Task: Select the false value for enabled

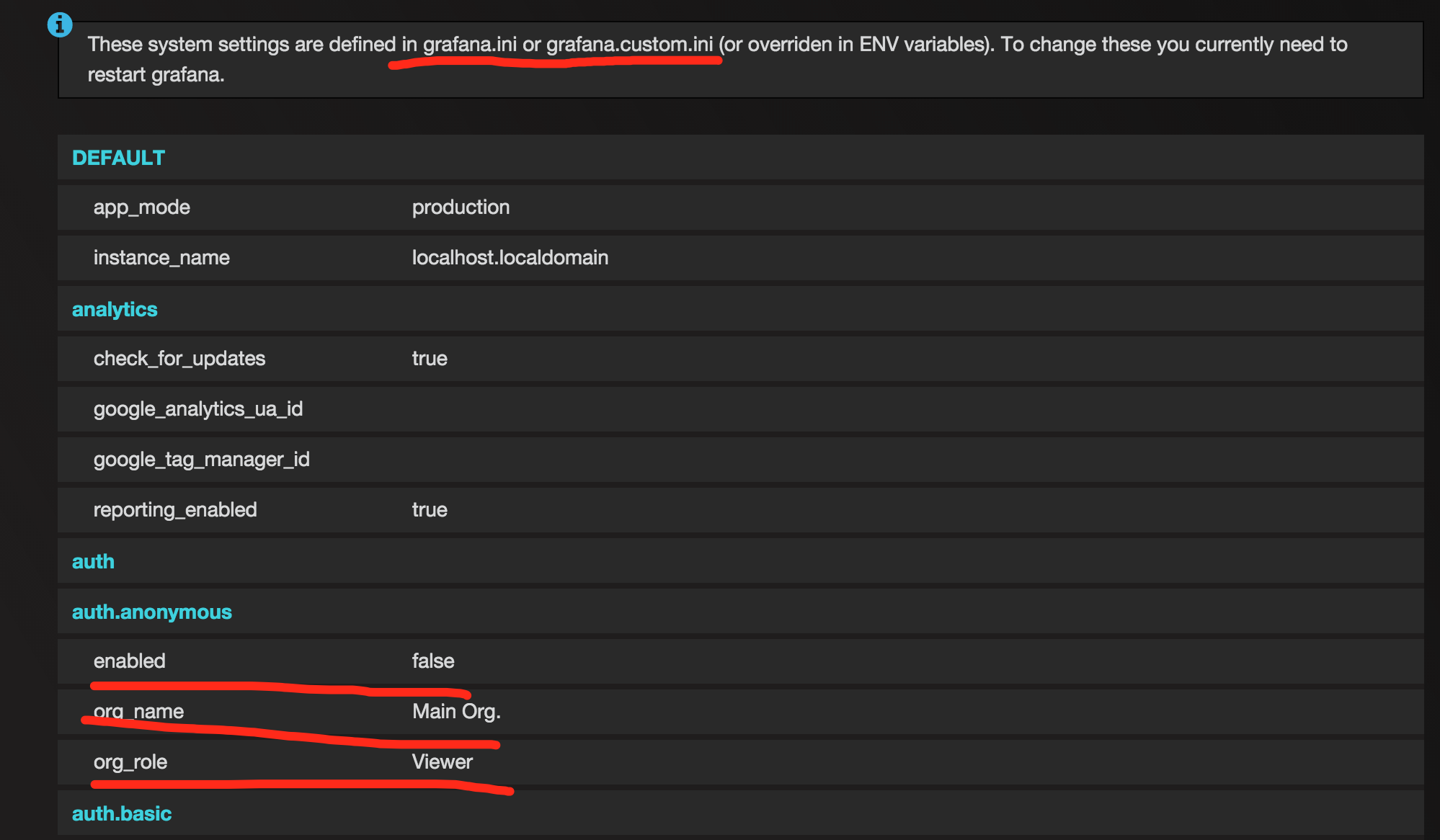Action: [x=432, y=661]
